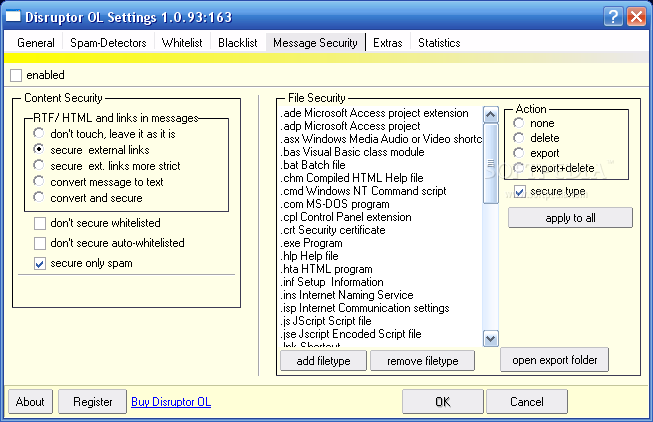This screenshot has height=422, width=653.
Task: Tick the enabled checkbox
Action: (16, 75)
